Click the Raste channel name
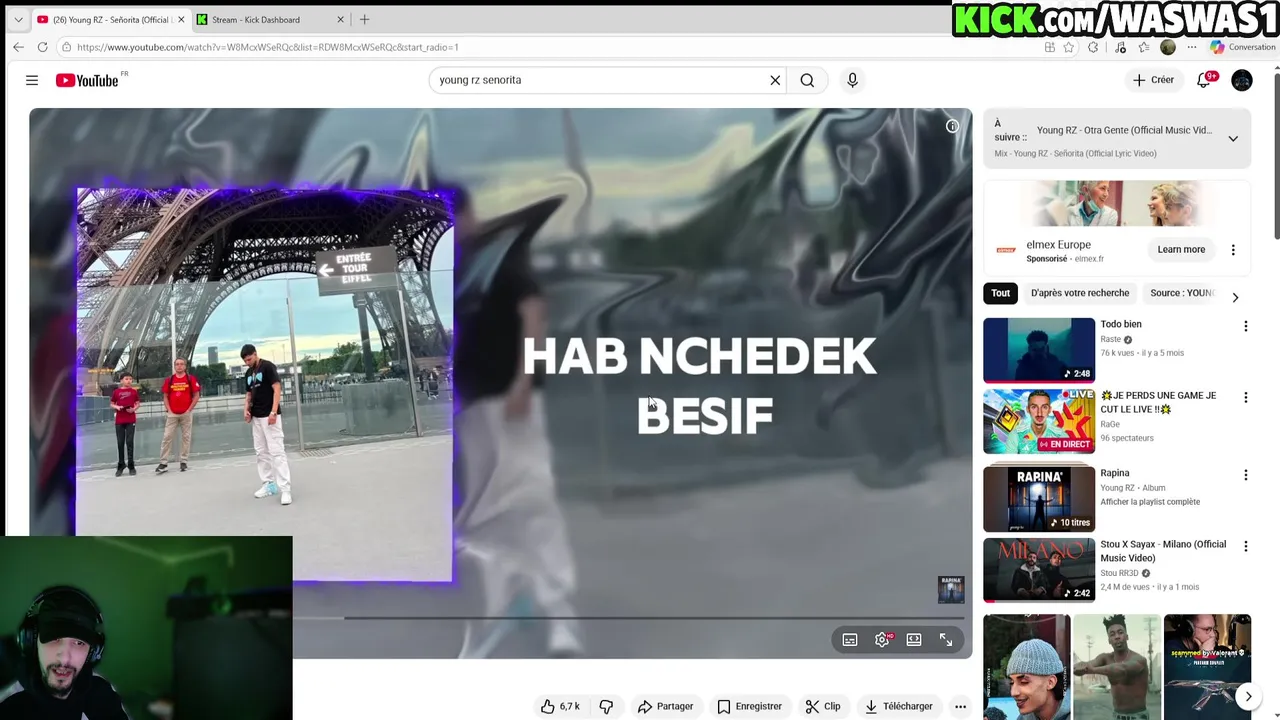1280x720 pixels. coord(1111,339)
